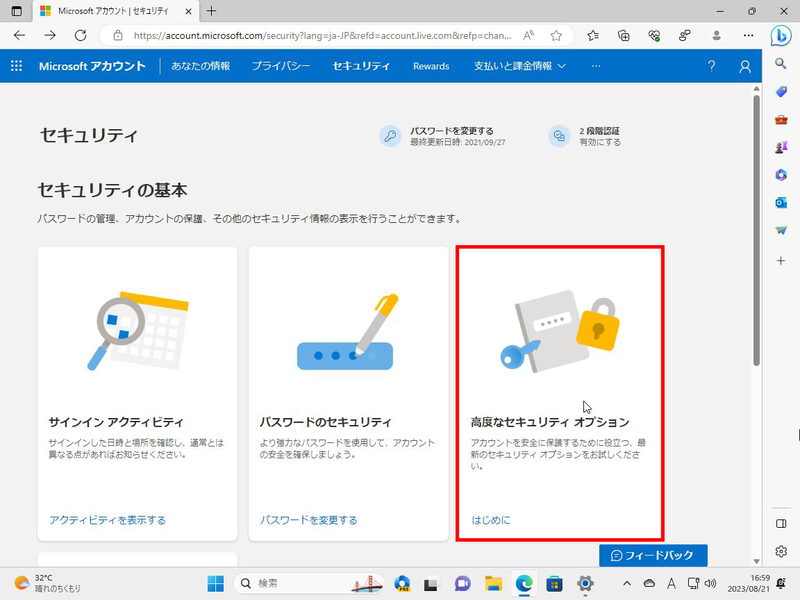Click はじめに link
The height and width of the screenshot is (600, 800).
490,520
